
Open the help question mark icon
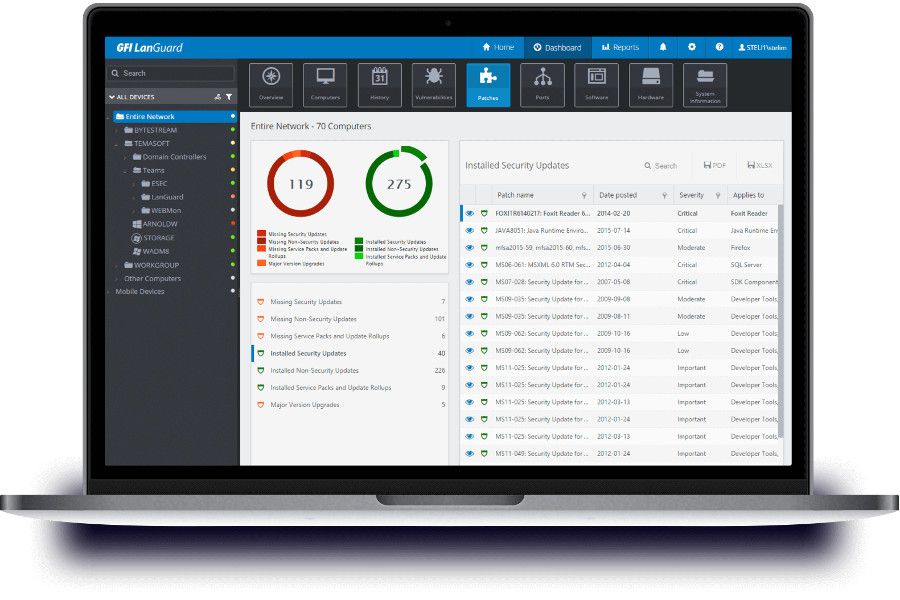[719, 47]
